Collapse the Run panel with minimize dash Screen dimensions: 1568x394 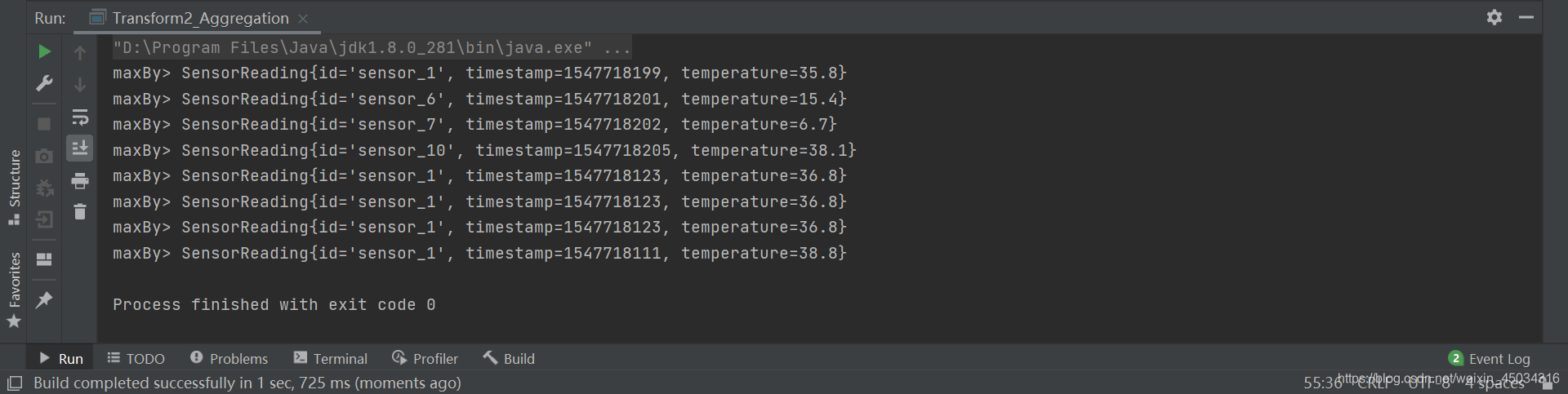click(x=1526, y=17)
